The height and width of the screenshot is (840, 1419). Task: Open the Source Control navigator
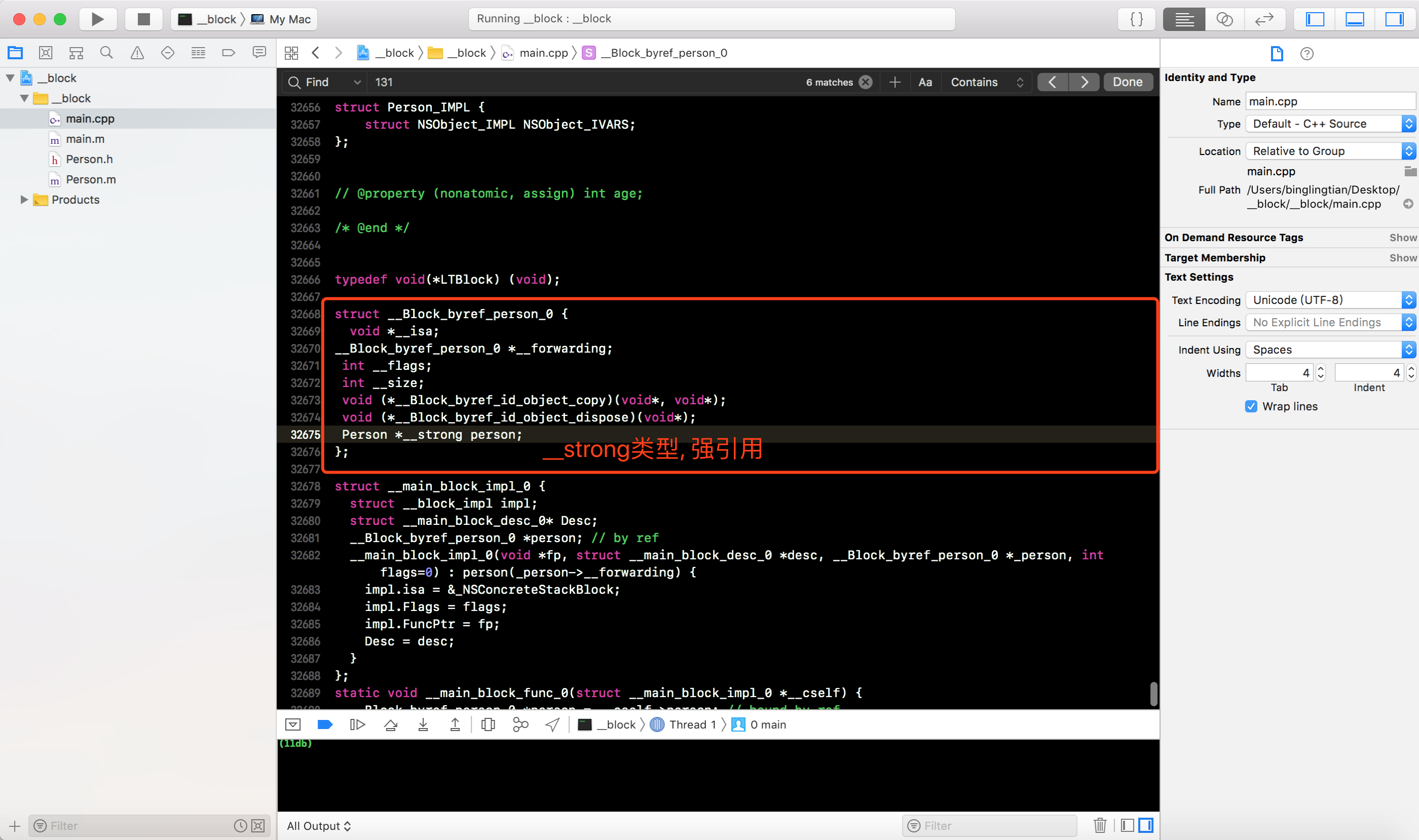point(46,53)
